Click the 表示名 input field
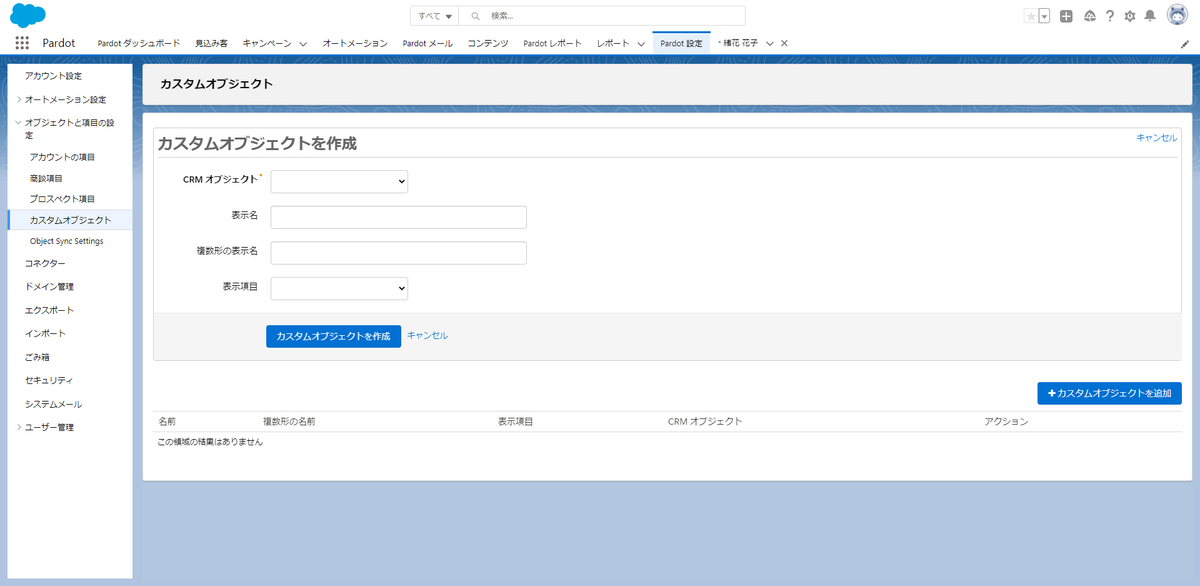This screenshot has width=1200, height=586. (398, 217)
